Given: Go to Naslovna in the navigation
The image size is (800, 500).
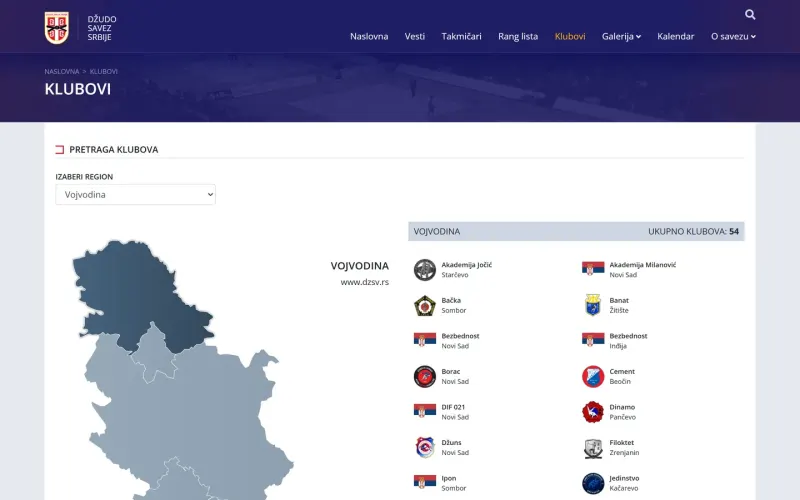Looking at the screenshot, I should pos(369,36).
